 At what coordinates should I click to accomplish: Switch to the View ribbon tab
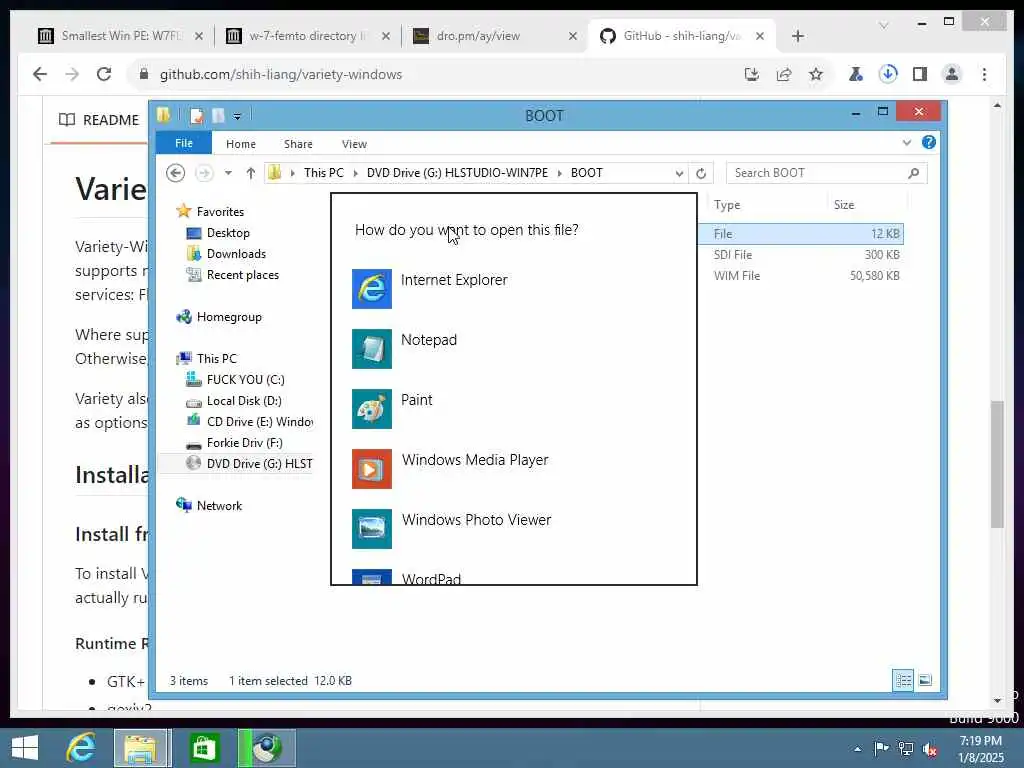click(354, 144)
